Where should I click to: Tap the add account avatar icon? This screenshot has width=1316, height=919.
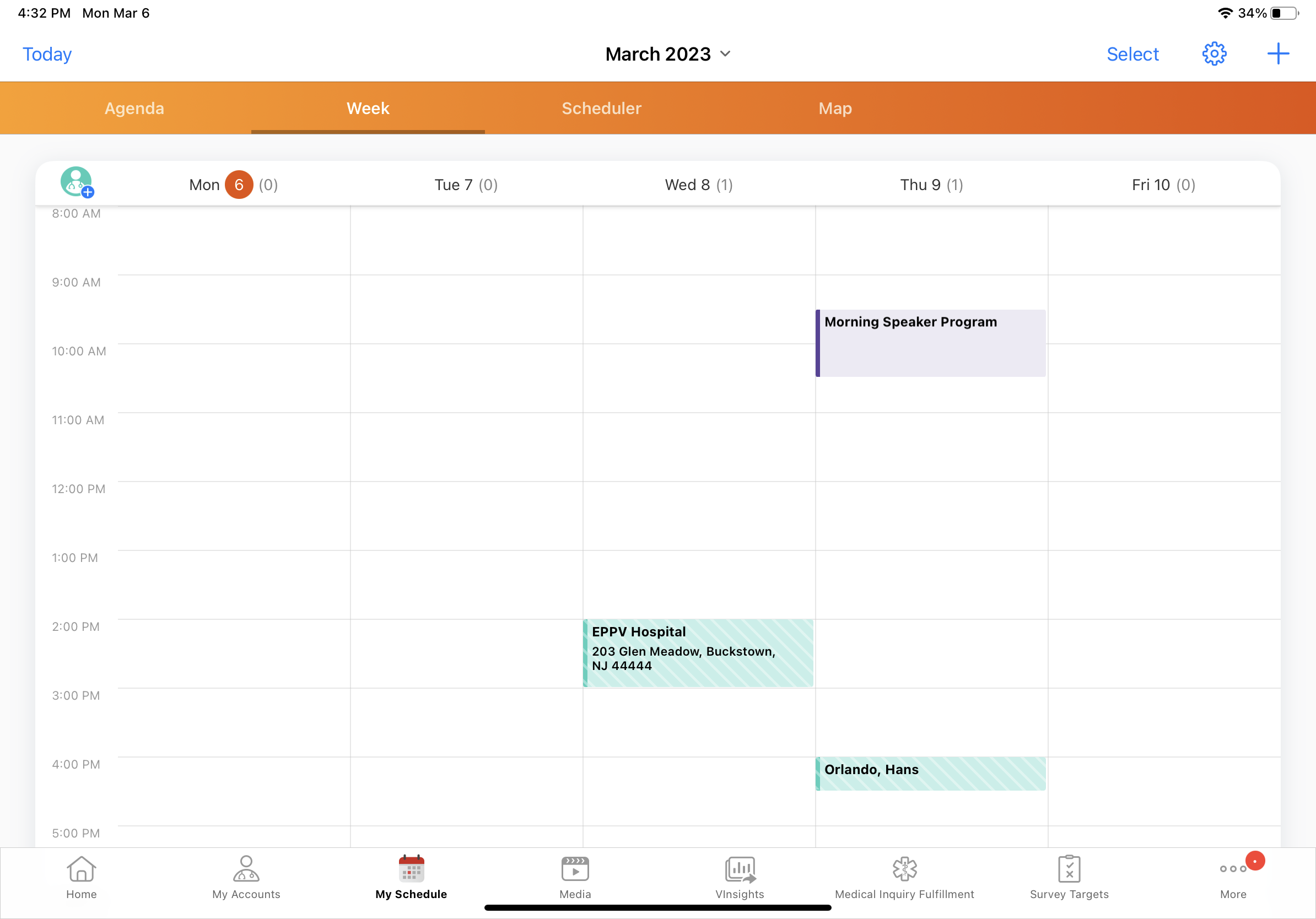pyautogui.click(x=77, y=182)
